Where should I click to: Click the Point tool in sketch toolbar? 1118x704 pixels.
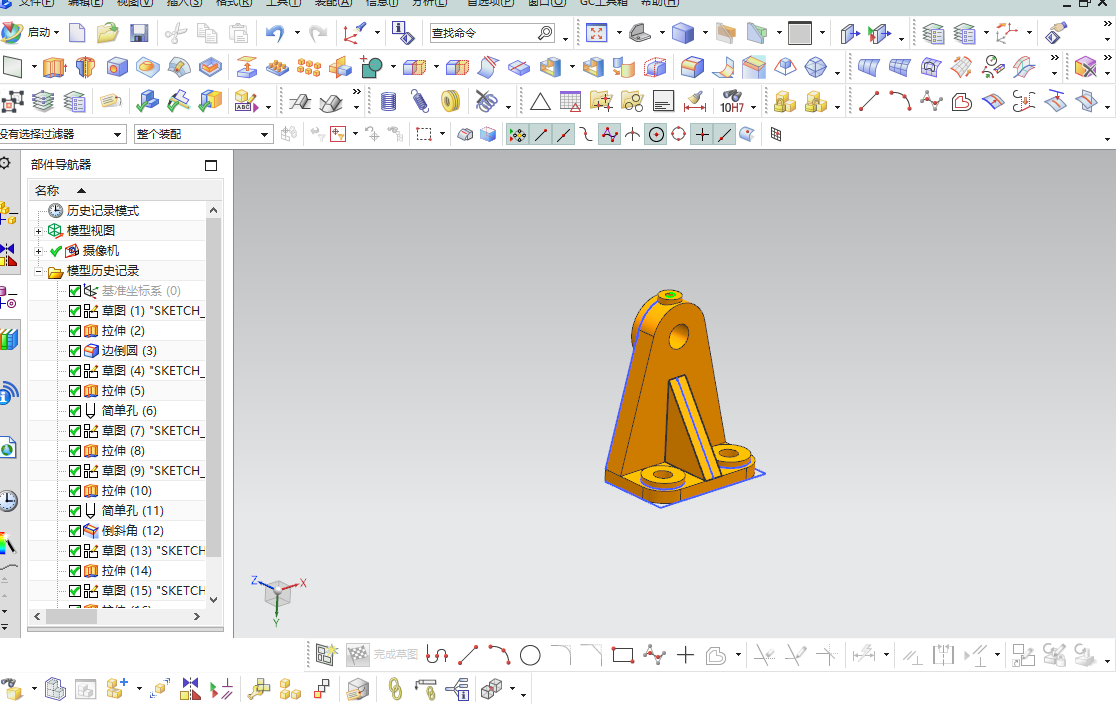pyautogui.click(x=685, y=655)
